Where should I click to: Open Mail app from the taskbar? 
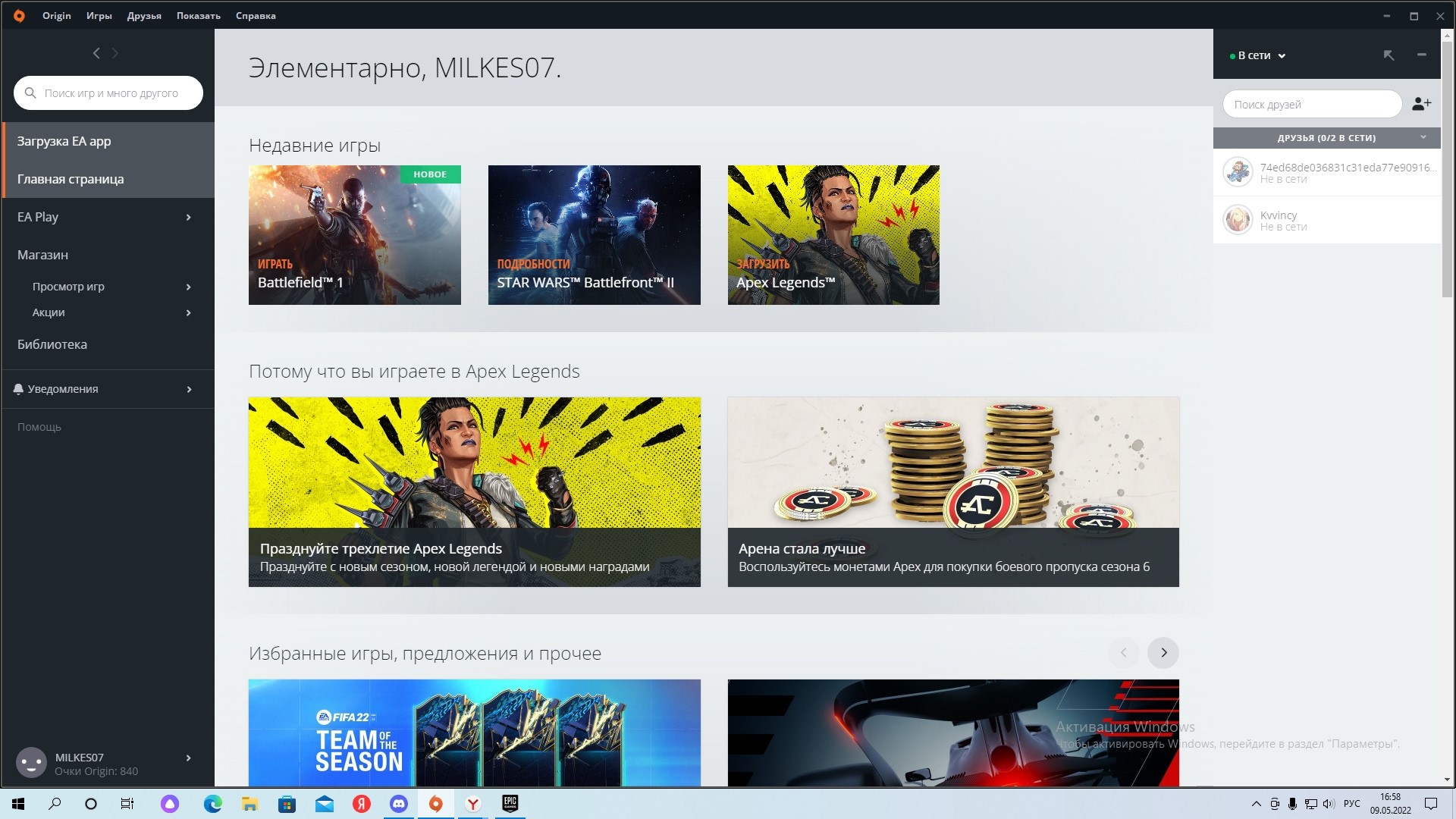325,804
